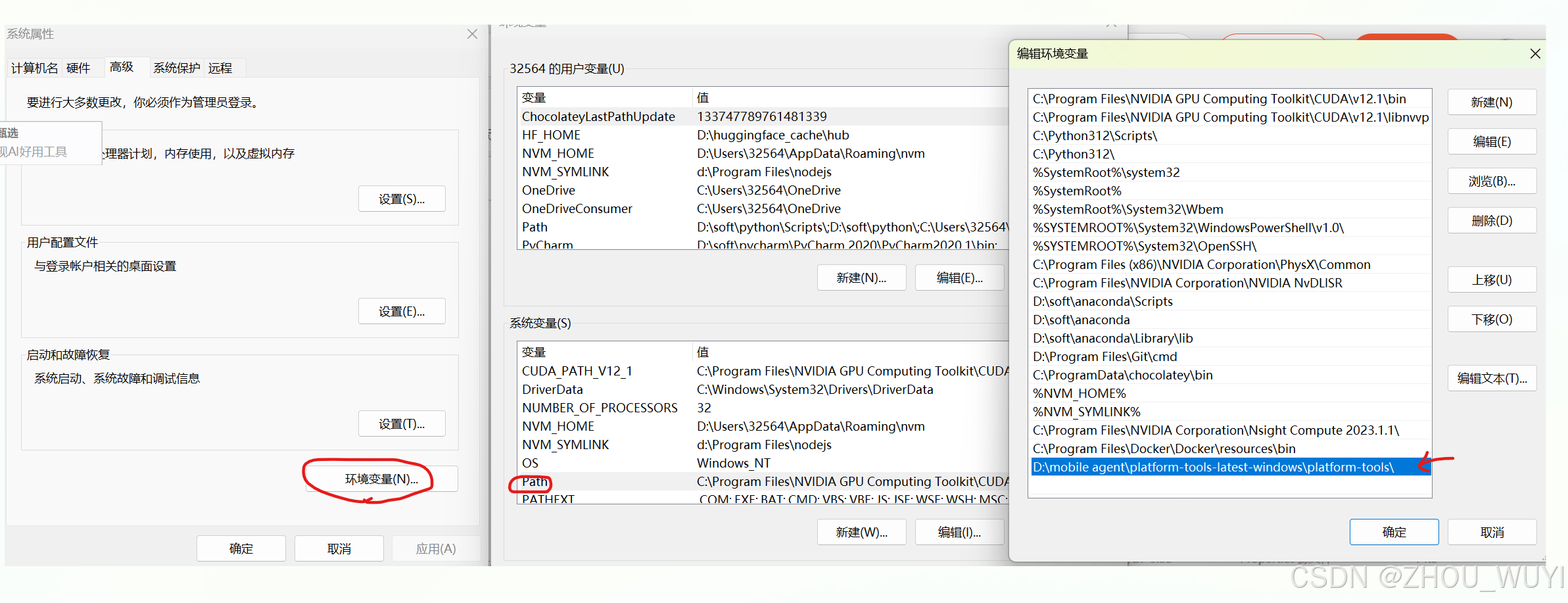The width and height of the screenshot is (1568, 603).
Task: Click 编辑(I)... under system variables
Action: click(x=960, y=533)
